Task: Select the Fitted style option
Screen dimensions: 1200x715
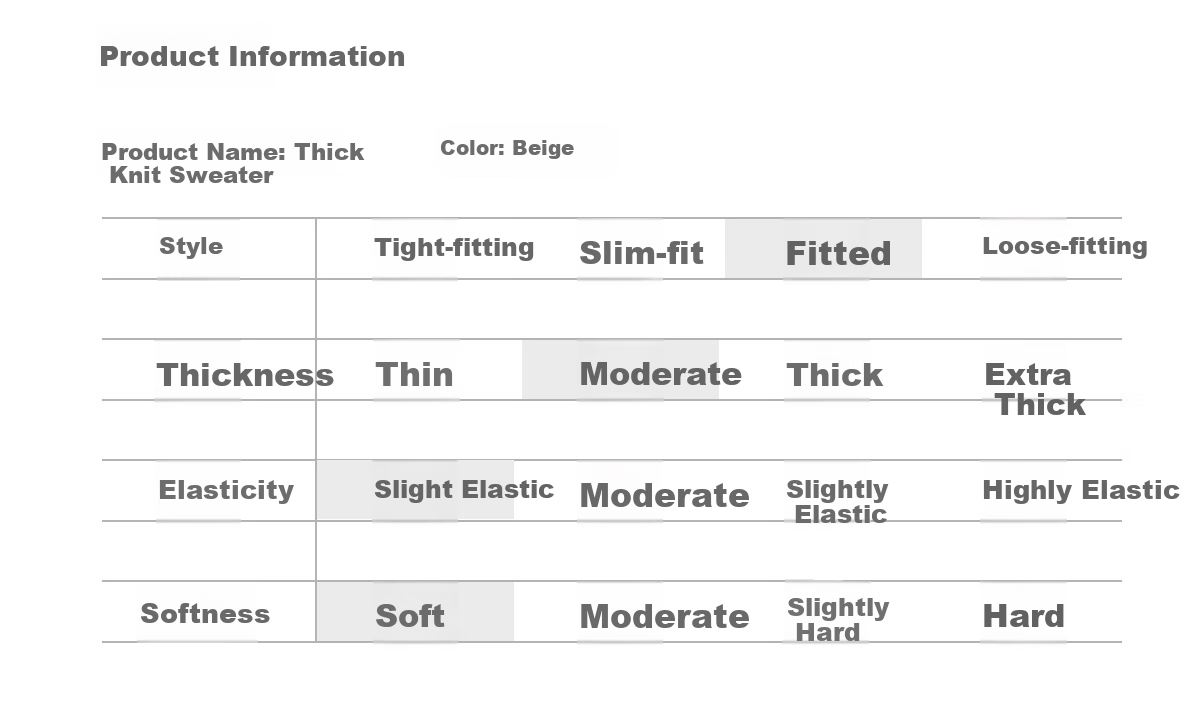Action: click(838, 253)
